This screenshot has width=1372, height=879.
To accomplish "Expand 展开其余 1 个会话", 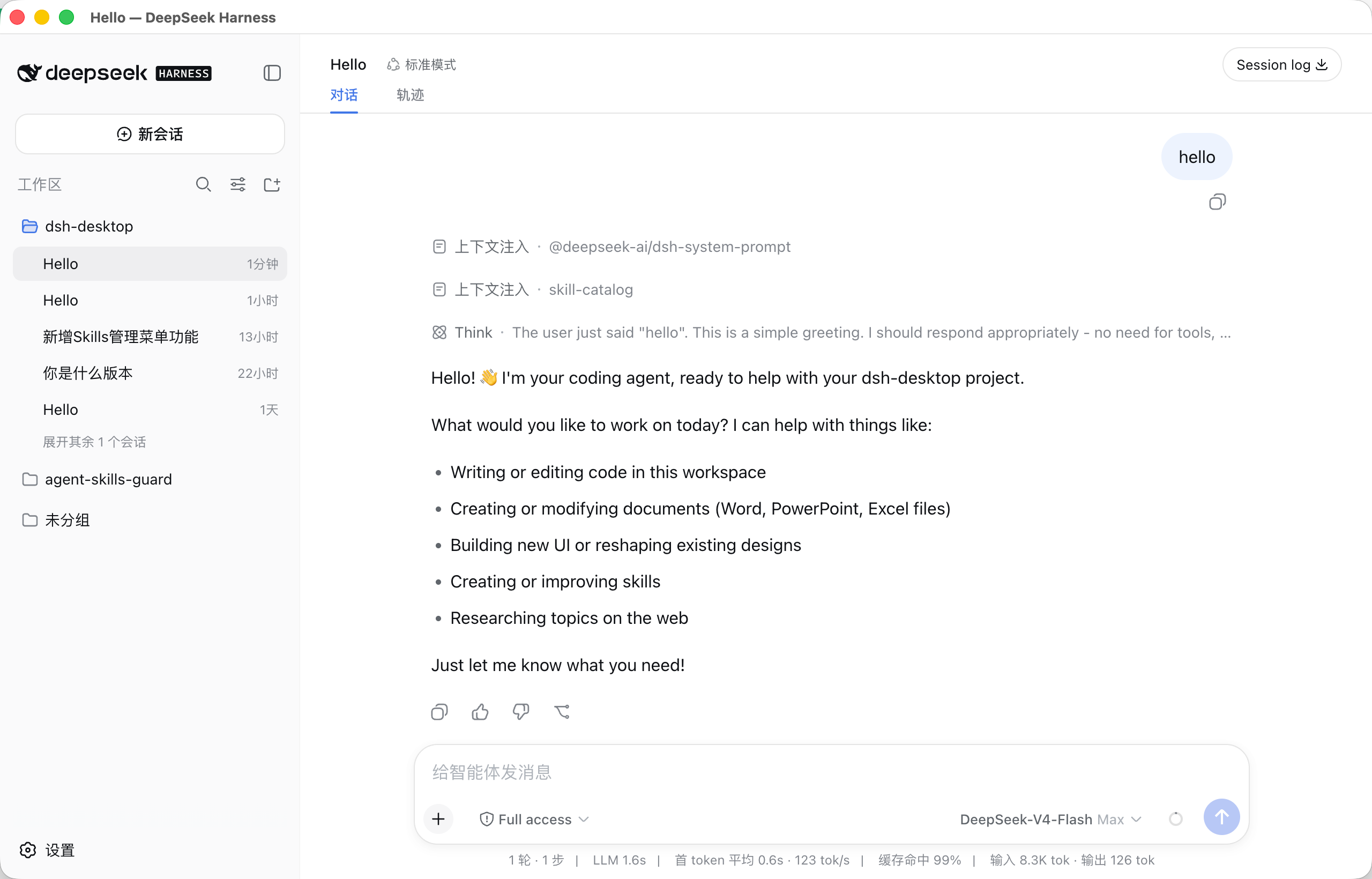I will (95, 442).
